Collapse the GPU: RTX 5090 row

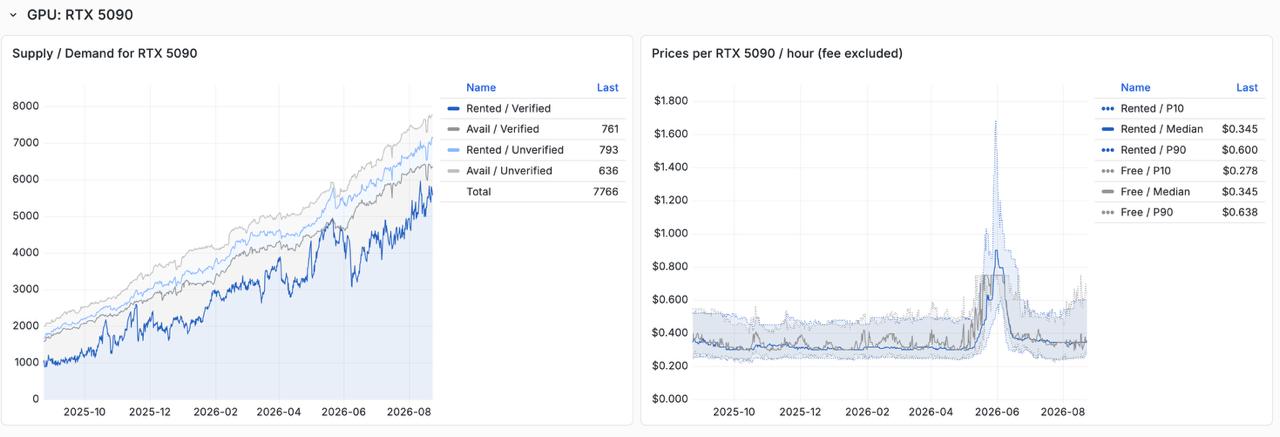13,15
